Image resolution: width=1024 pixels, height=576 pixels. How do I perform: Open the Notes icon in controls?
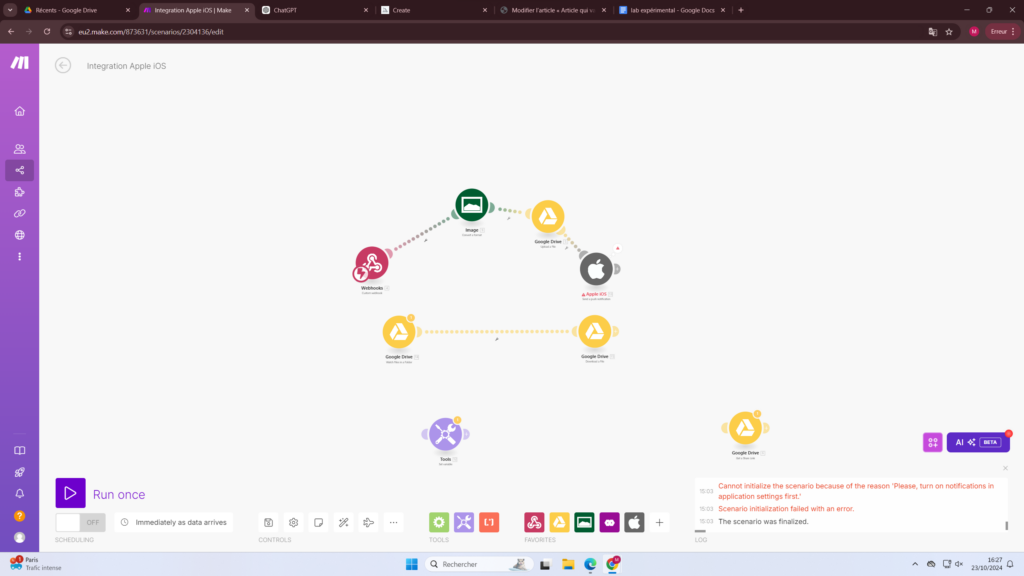[x=318, y=522]
